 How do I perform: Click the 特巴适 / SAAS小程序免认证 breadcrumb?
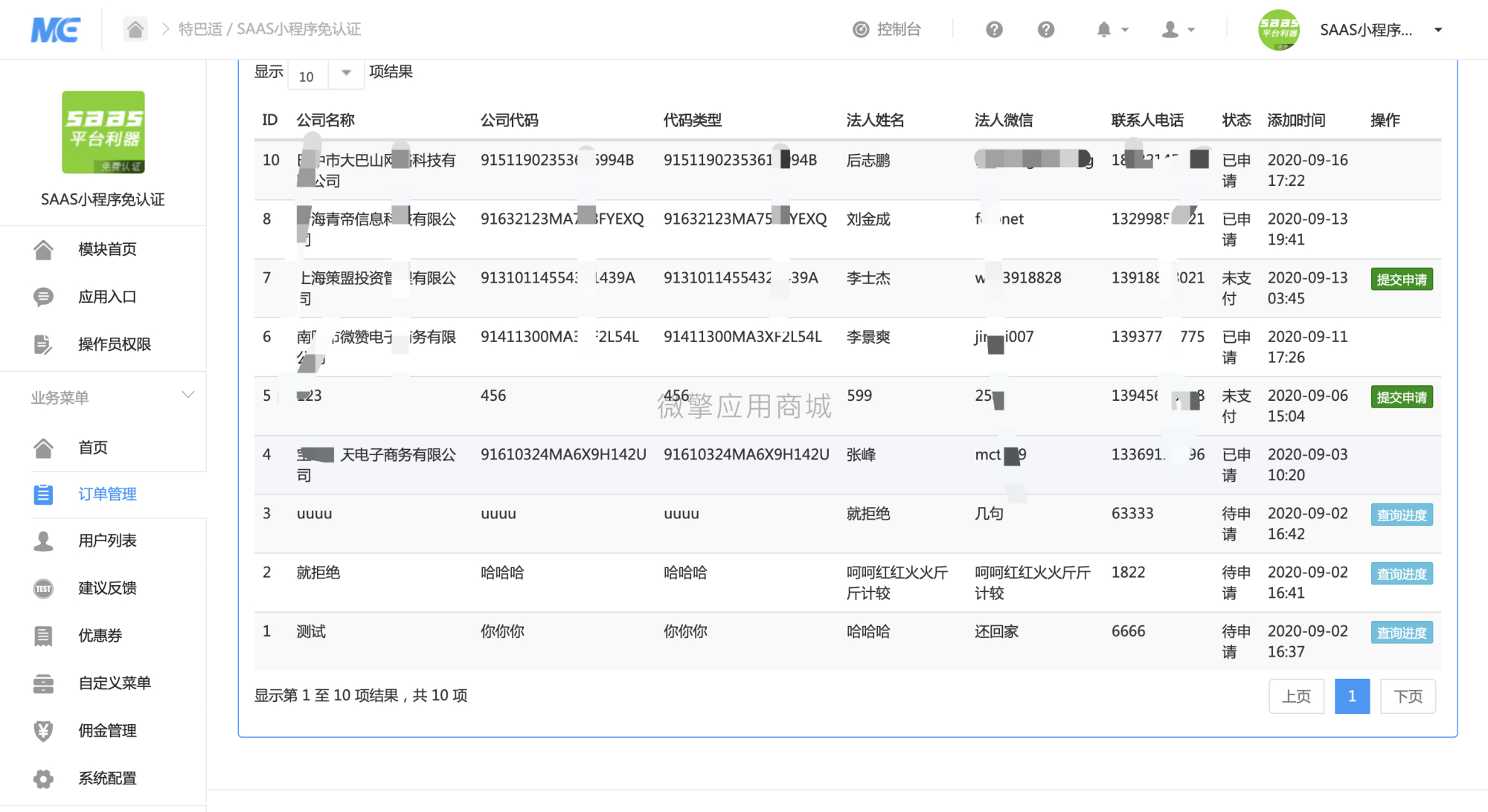[269, 29]
